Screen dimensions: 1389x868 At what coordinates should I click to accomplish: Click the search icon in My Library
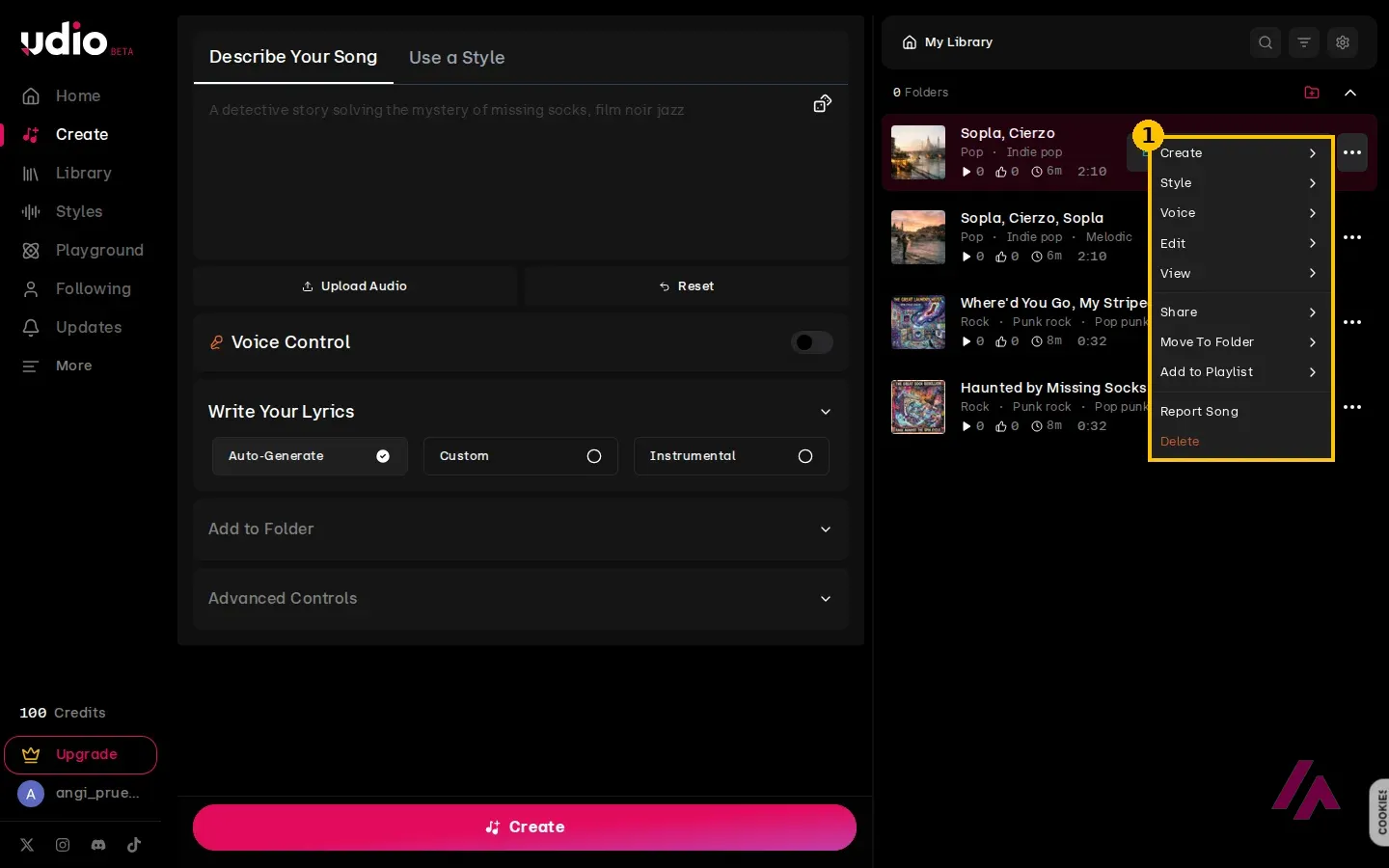1266,42
